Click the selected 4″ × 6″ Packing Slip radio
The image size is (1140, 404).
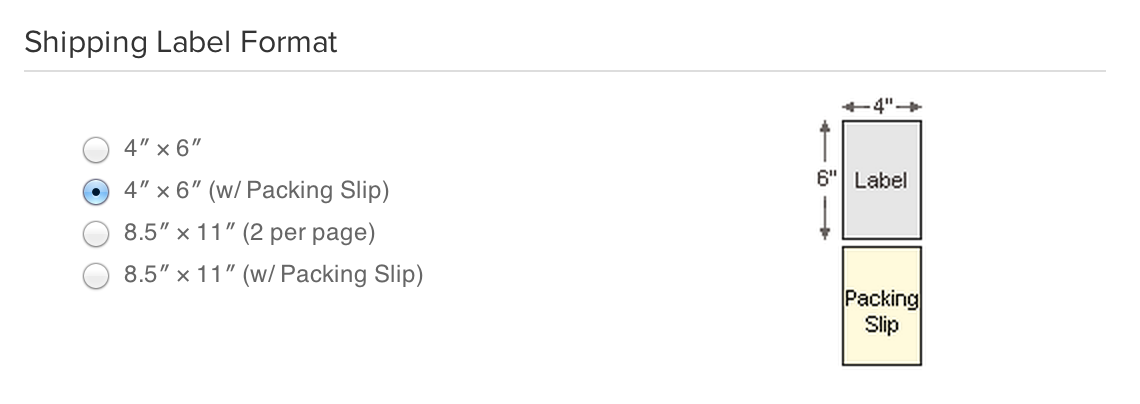[x=95, y=191]
